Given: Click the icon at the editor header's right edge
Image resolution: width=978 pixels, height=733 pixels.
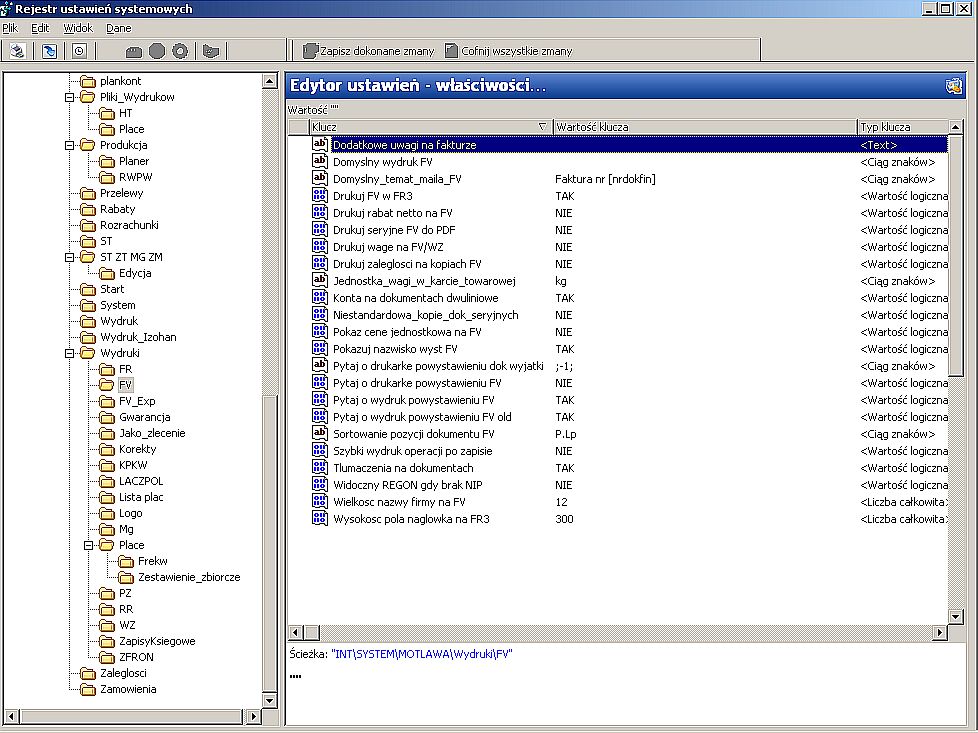Looking at the screenshot, I should pos(954,85).
